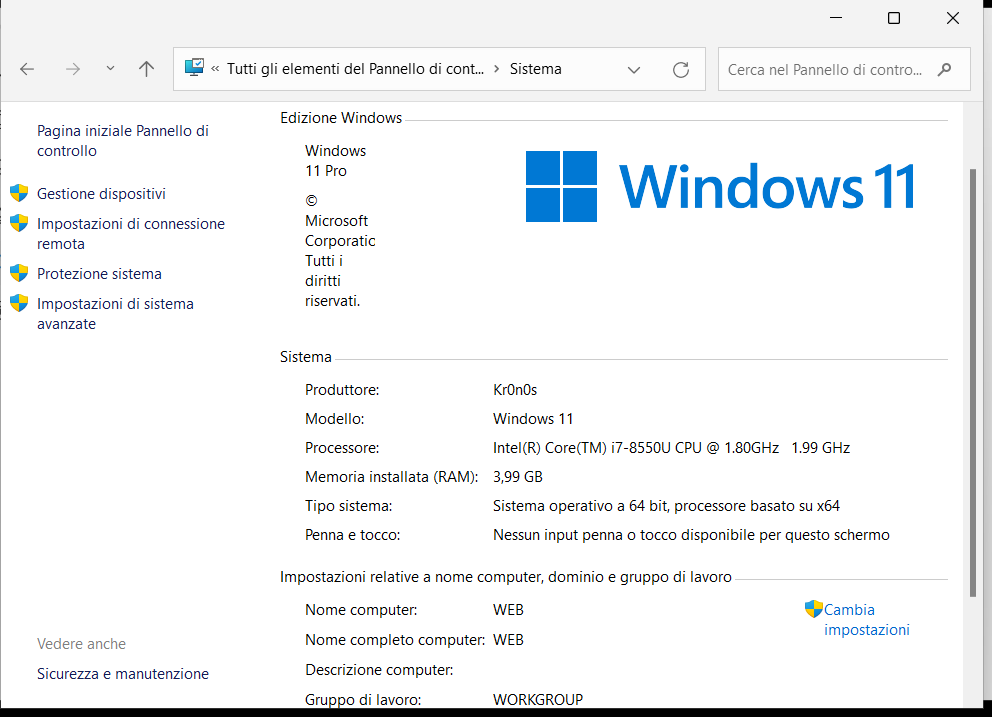Click Cambia impostazioni link

867,620
